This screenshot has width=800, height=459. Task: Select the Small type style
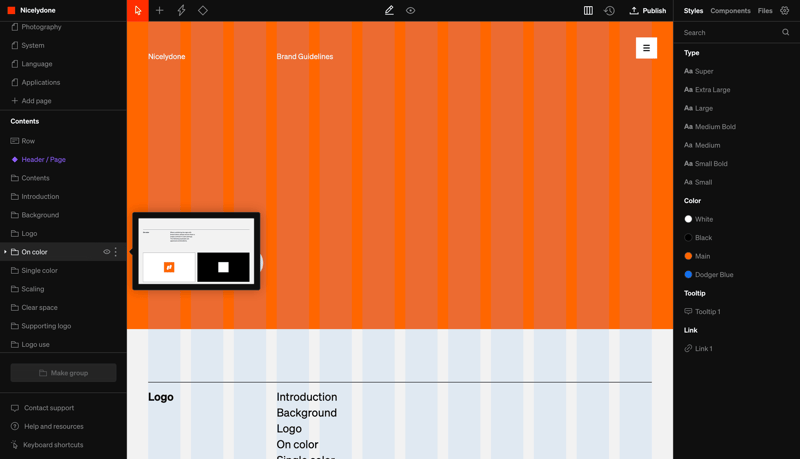click(x=698, y=182)
